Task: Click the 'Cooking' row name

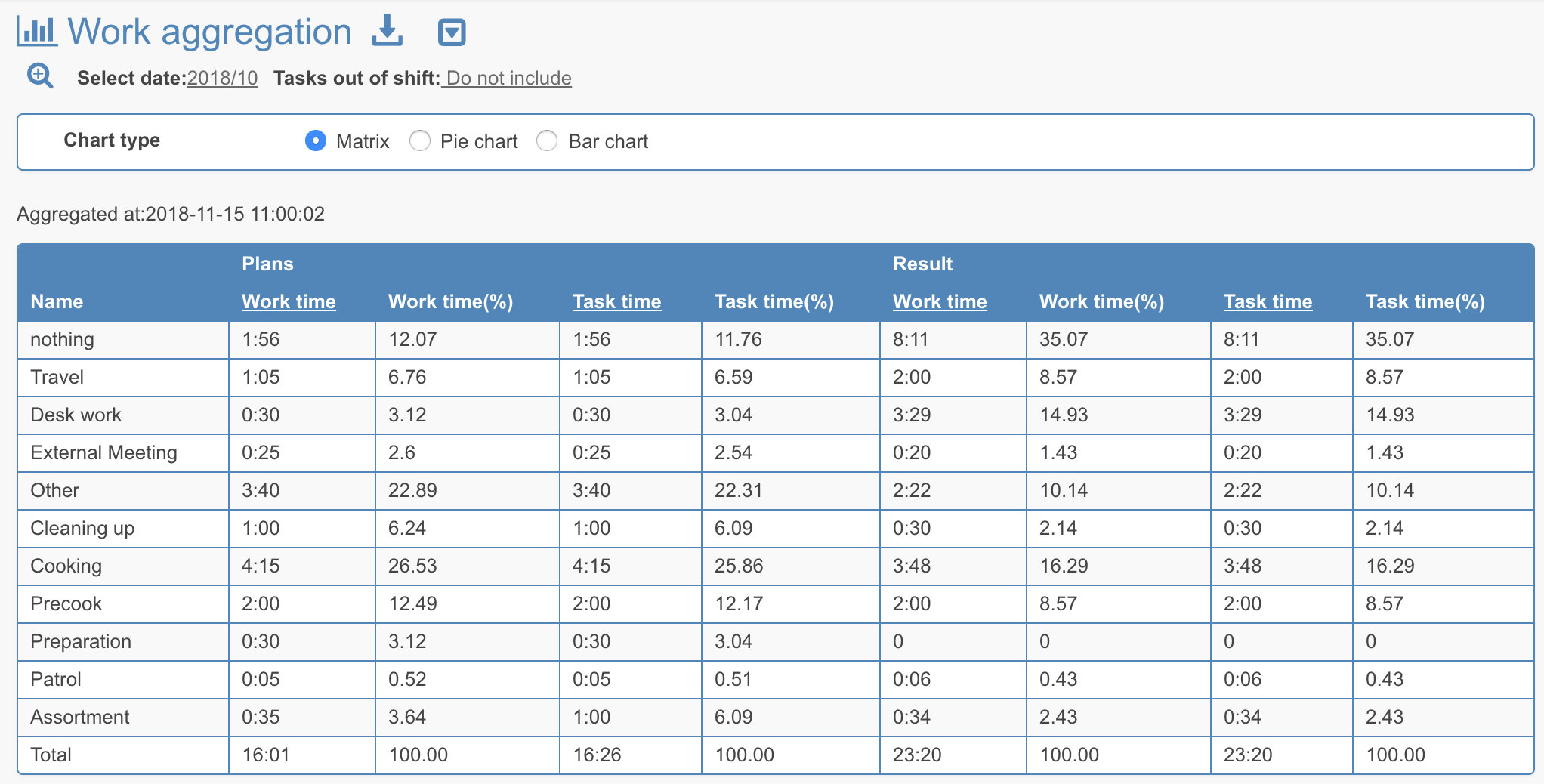Action: click(66, 566)
